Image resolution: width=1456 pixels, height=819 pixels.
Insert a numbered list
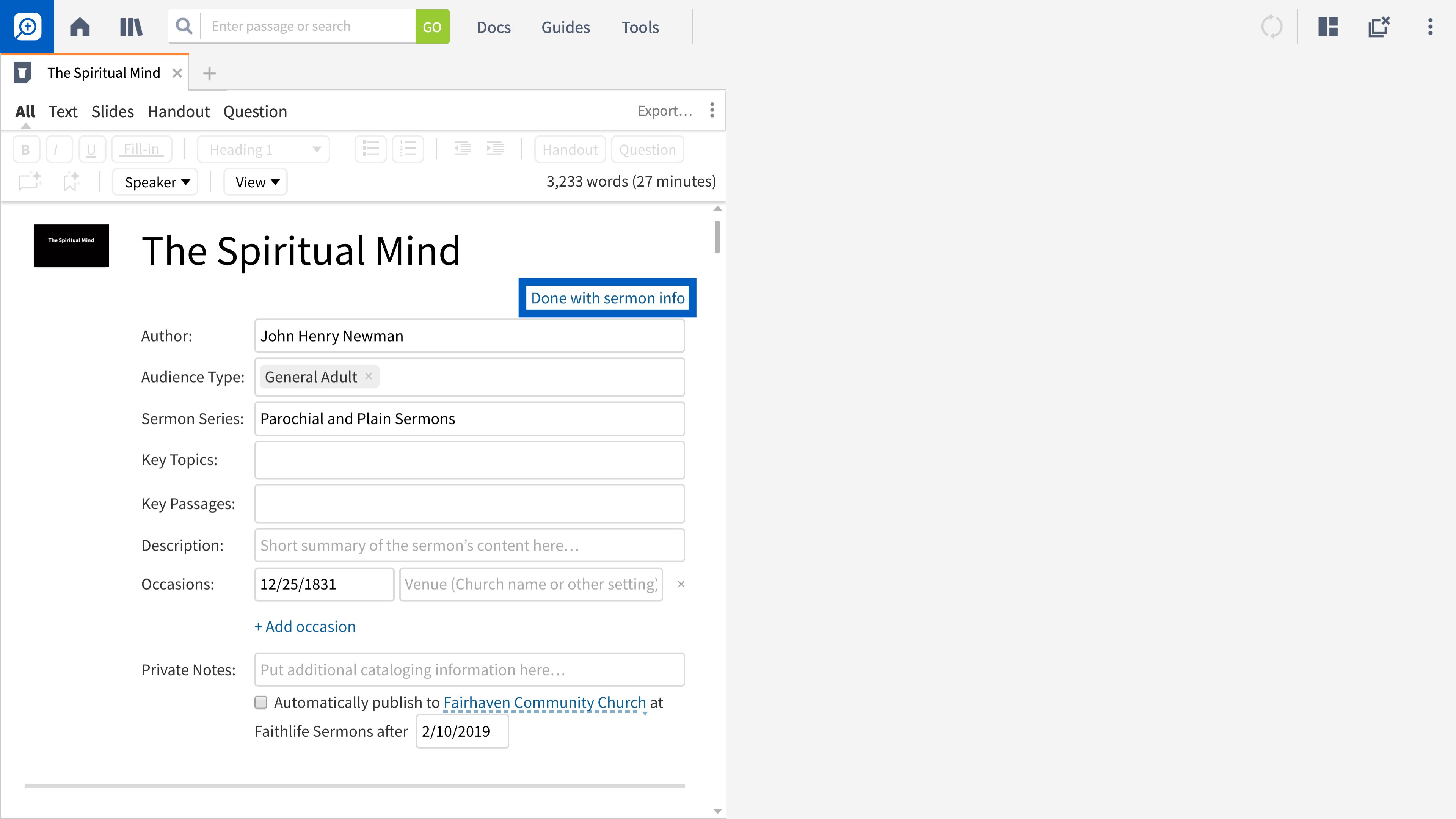click(408, 149)
